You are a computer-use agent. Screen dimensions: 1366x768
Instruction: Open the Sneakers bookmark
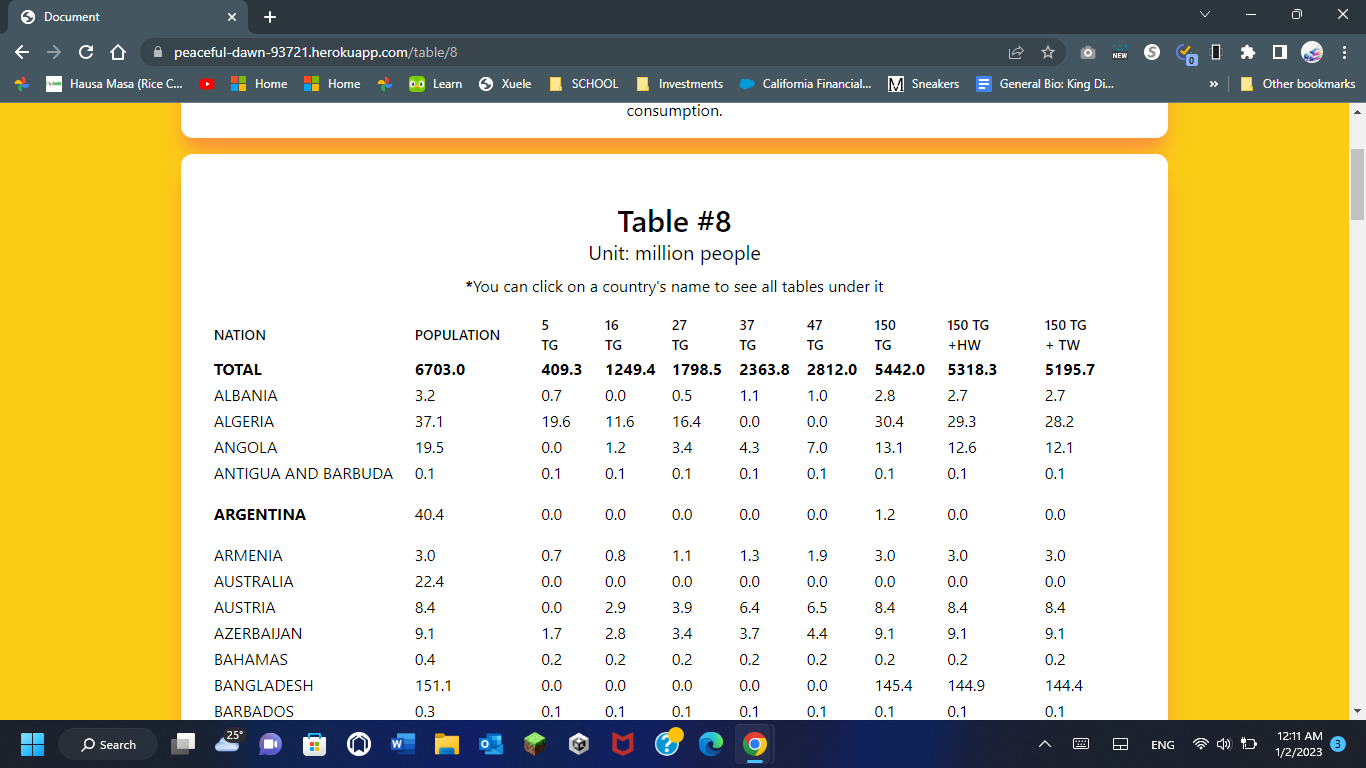coord(924,84)
